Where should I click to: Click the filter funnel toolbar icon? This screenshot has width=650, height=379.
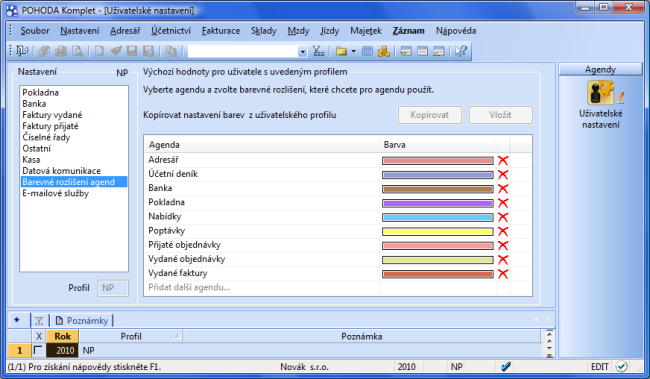click(318, 51)
